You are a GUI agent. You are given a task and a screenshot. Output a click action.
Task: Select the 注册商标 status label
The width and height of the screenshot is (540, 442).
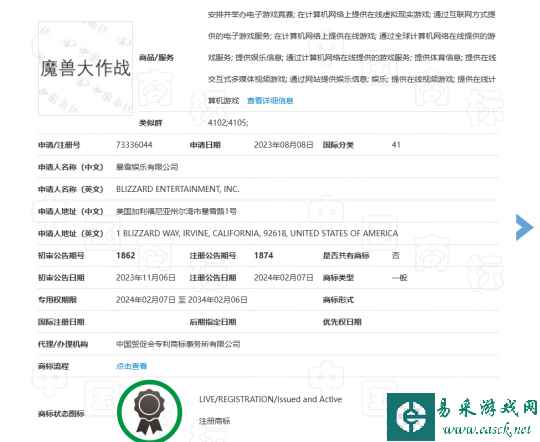[215, 421]
